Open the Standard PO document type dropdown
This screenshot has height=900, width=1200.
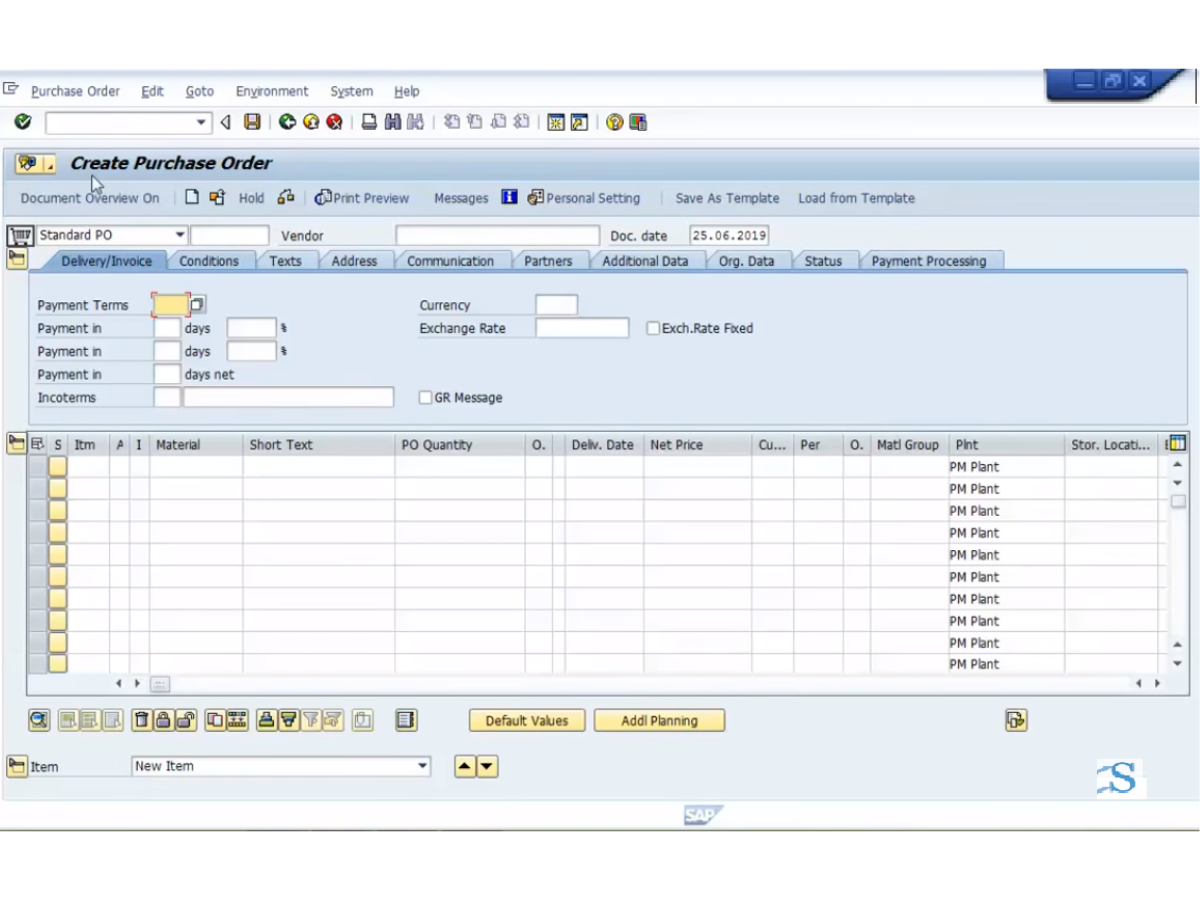point(180,235)
